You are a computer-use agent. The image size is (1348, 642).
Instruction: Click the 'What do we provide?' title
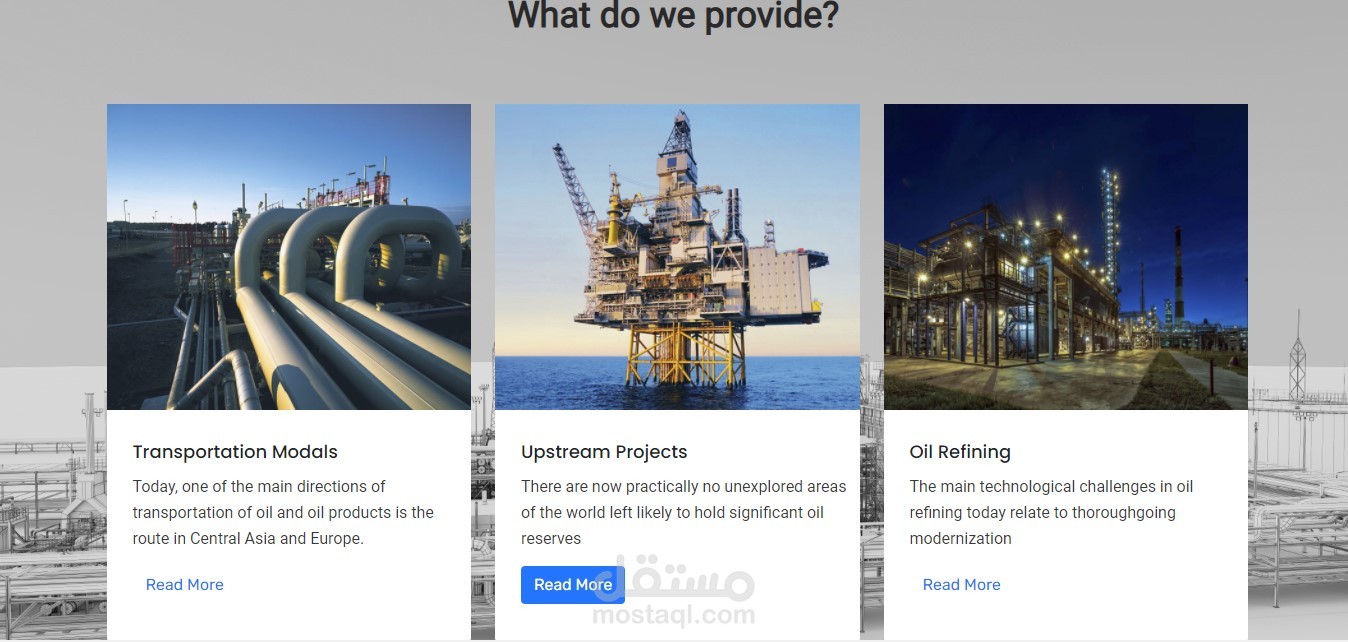[673, 15]
